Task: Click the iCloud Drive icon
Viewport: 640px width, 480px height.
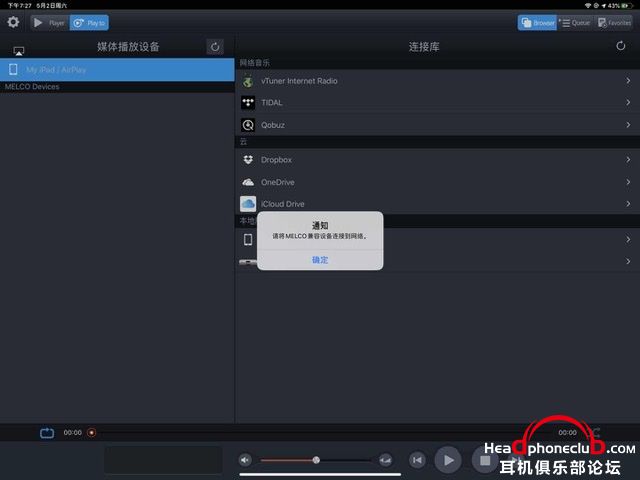Action: click(248, 204)
